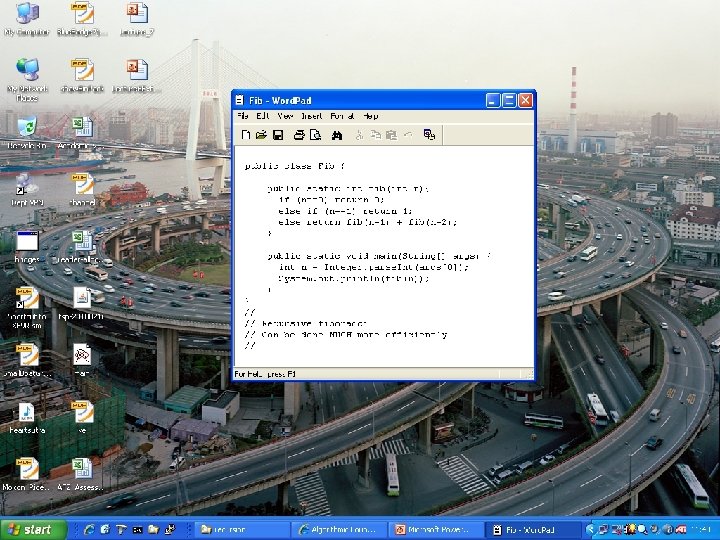Click the 'public static int fib(int n)' line
Image resolution: width=720 pixels, height=540 pixels.
(348, 188)
